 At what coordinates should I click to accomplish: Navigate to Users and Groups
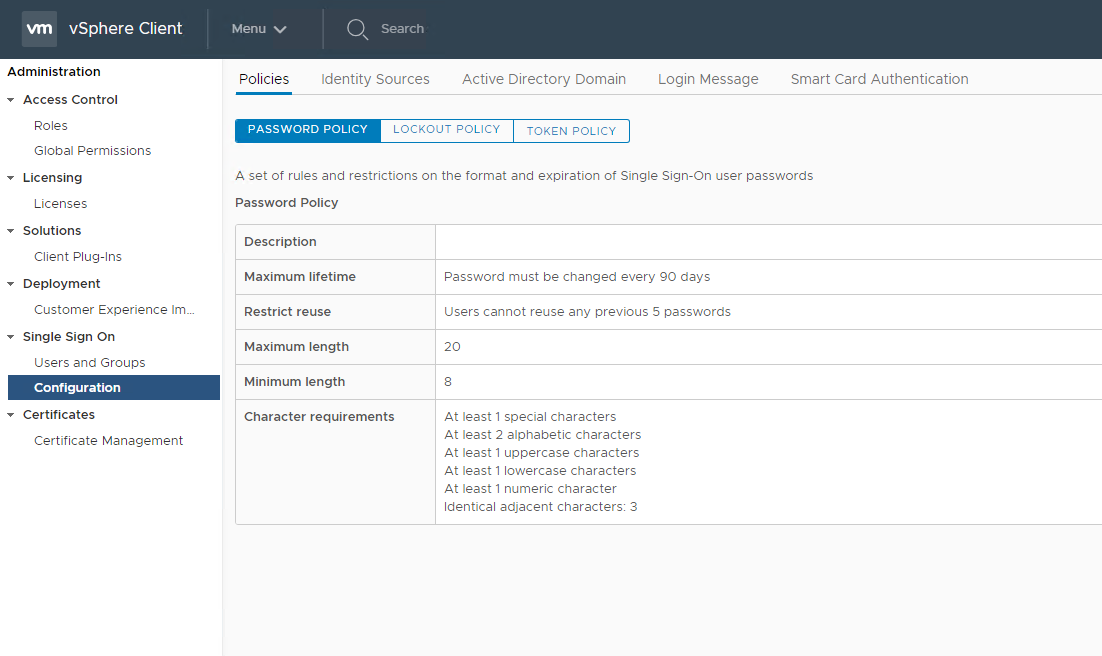tap(89, 363)
